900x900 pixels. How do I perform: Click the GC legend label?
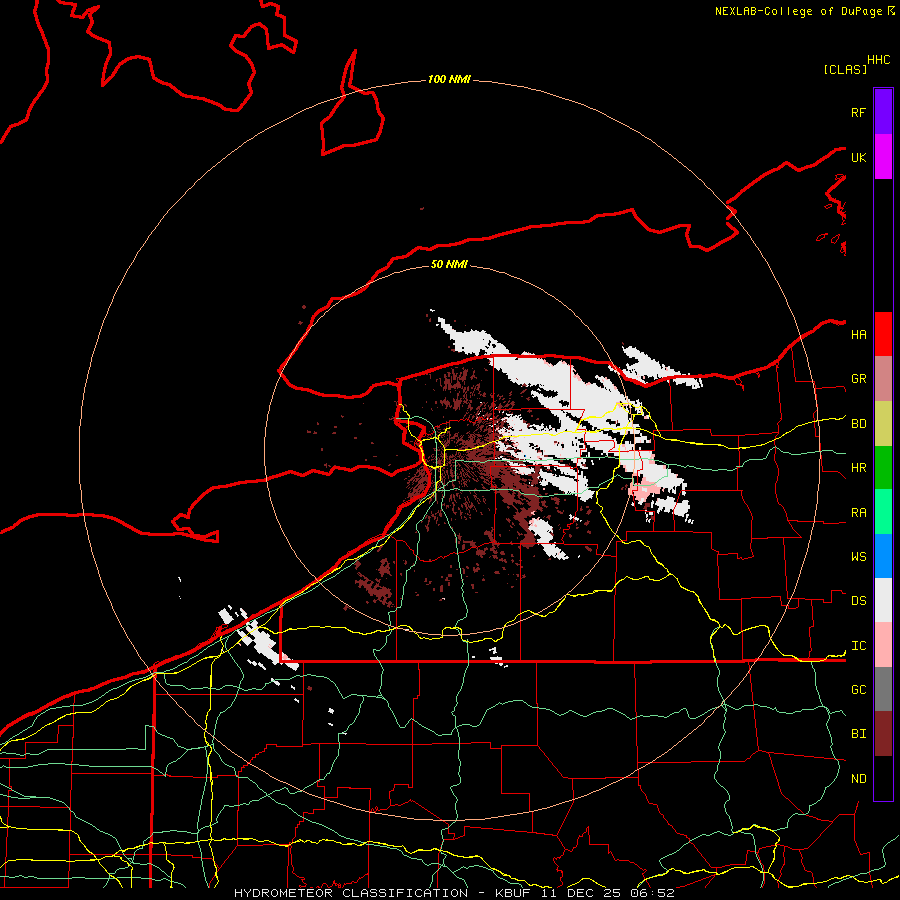click(858, 689)
